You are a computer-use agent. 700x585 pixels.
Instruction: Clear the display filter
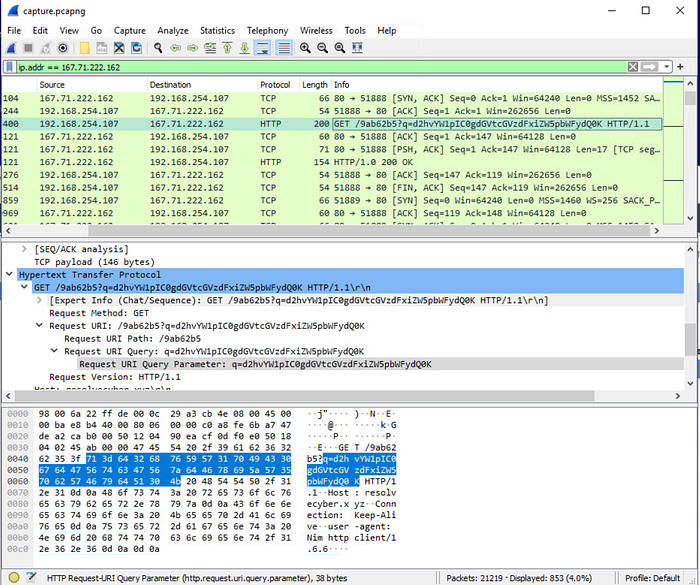pyautogui.click(x=633, y=67)
